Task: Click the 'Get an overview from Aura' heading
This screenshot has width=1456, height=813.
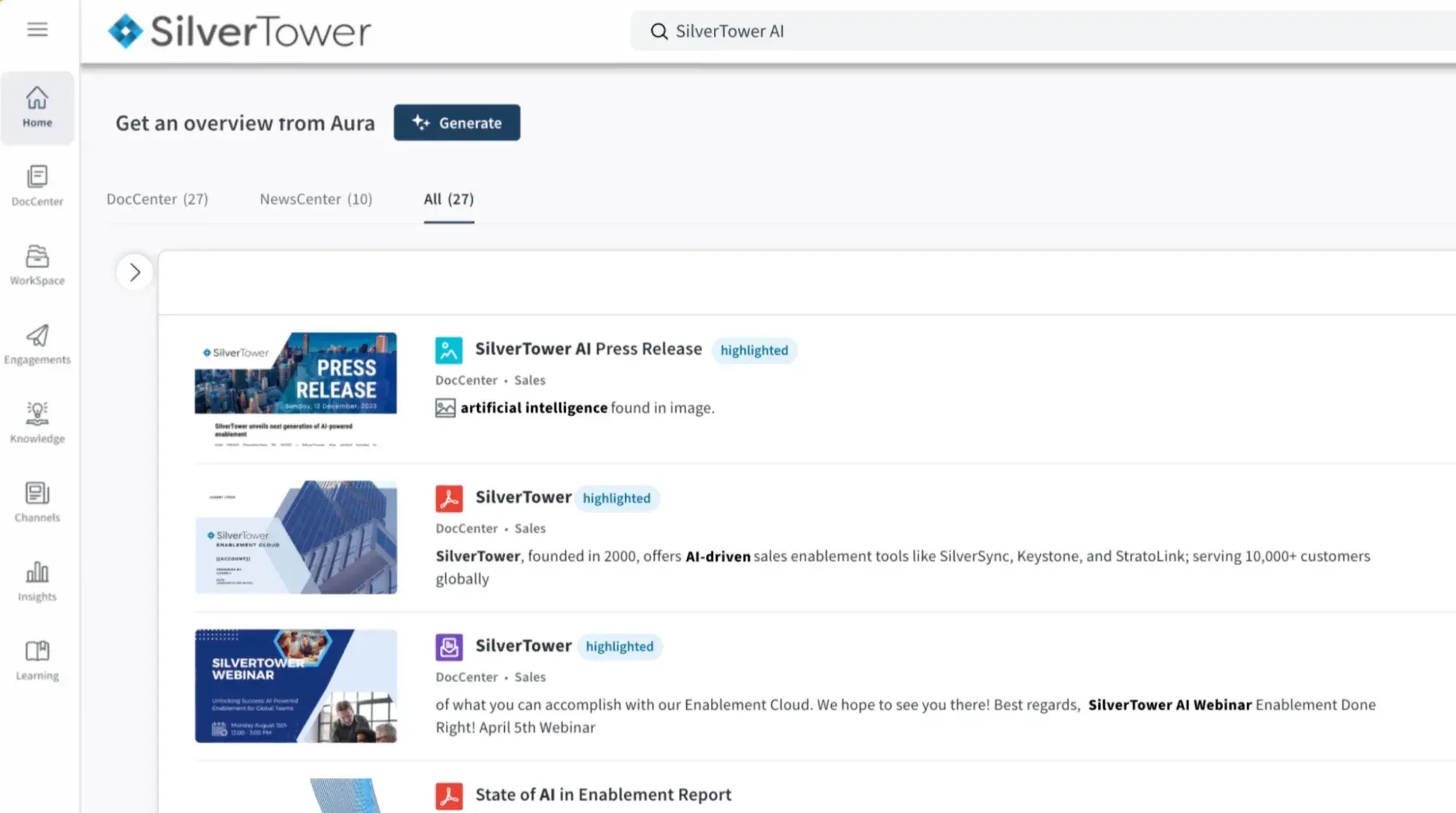Action: [245, 123]
